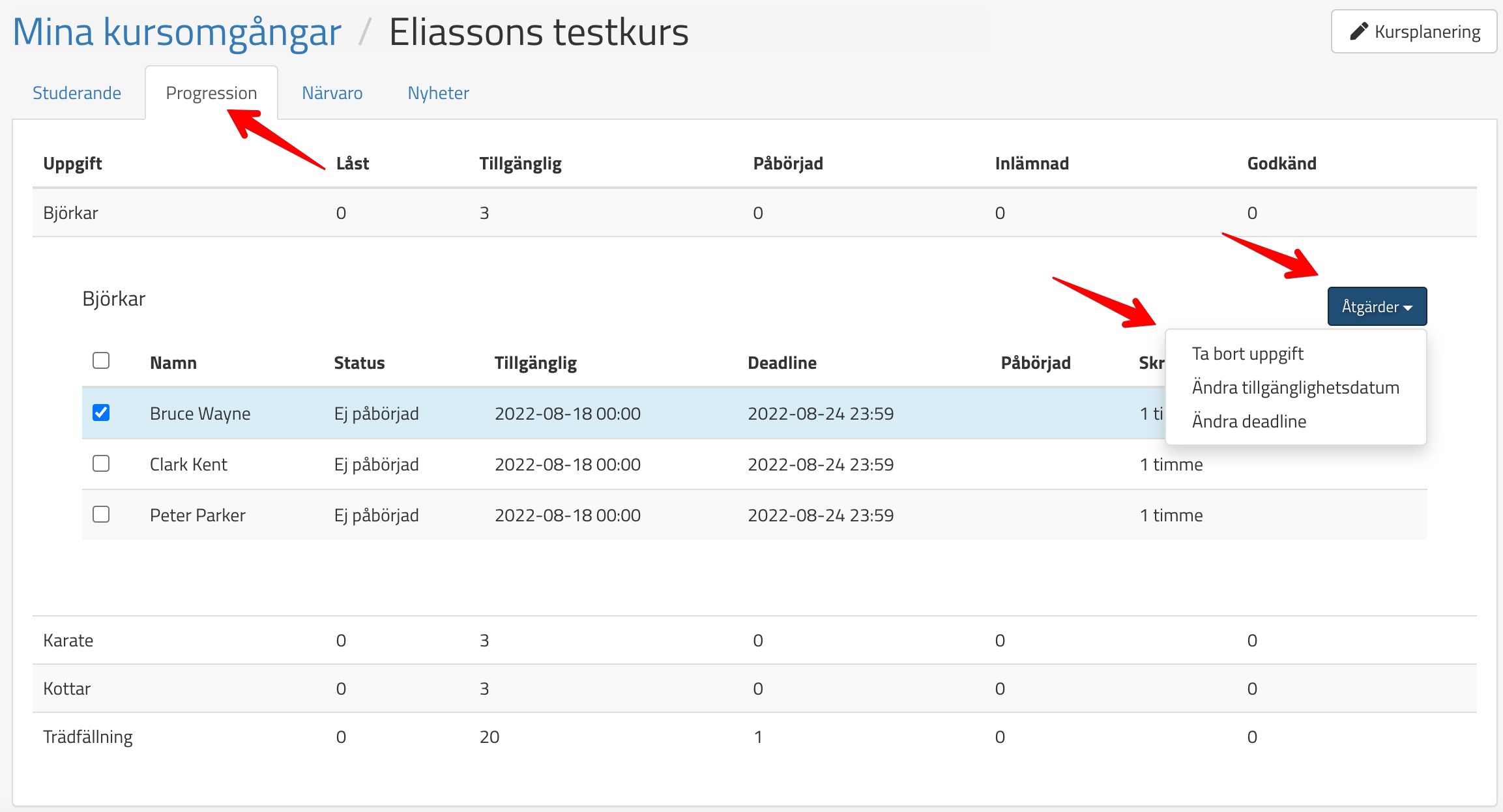The image size is (1503, 812).
Task: Choose Ta bort uppgift menu option
Action: tap(1248, 353)
